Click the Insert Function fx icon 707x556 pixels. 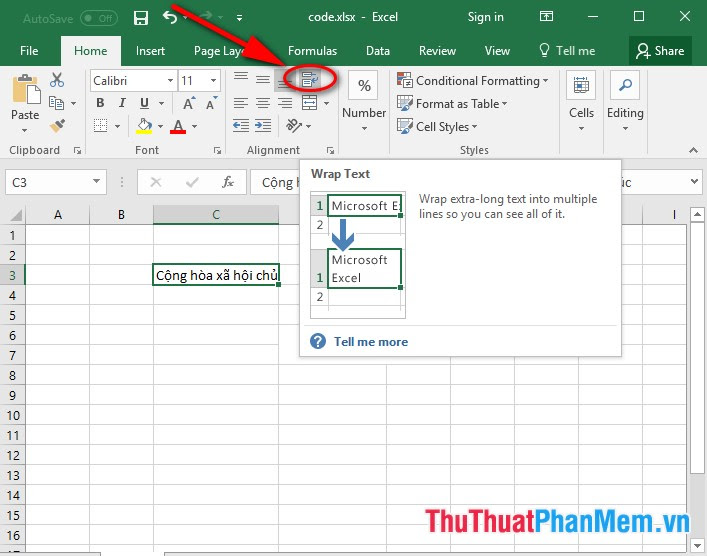(x=228, y=182)
